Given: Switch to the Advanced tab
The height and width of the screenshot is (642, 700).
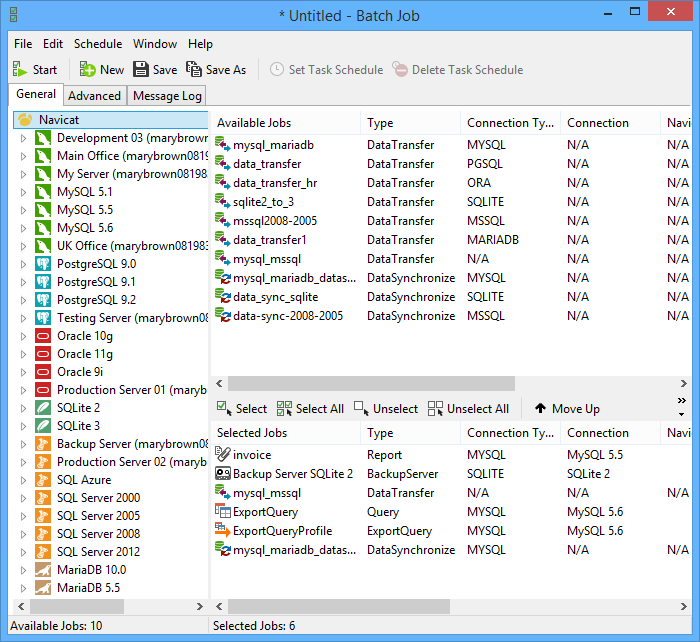Looking at the screenshot, I should (95, 96).
